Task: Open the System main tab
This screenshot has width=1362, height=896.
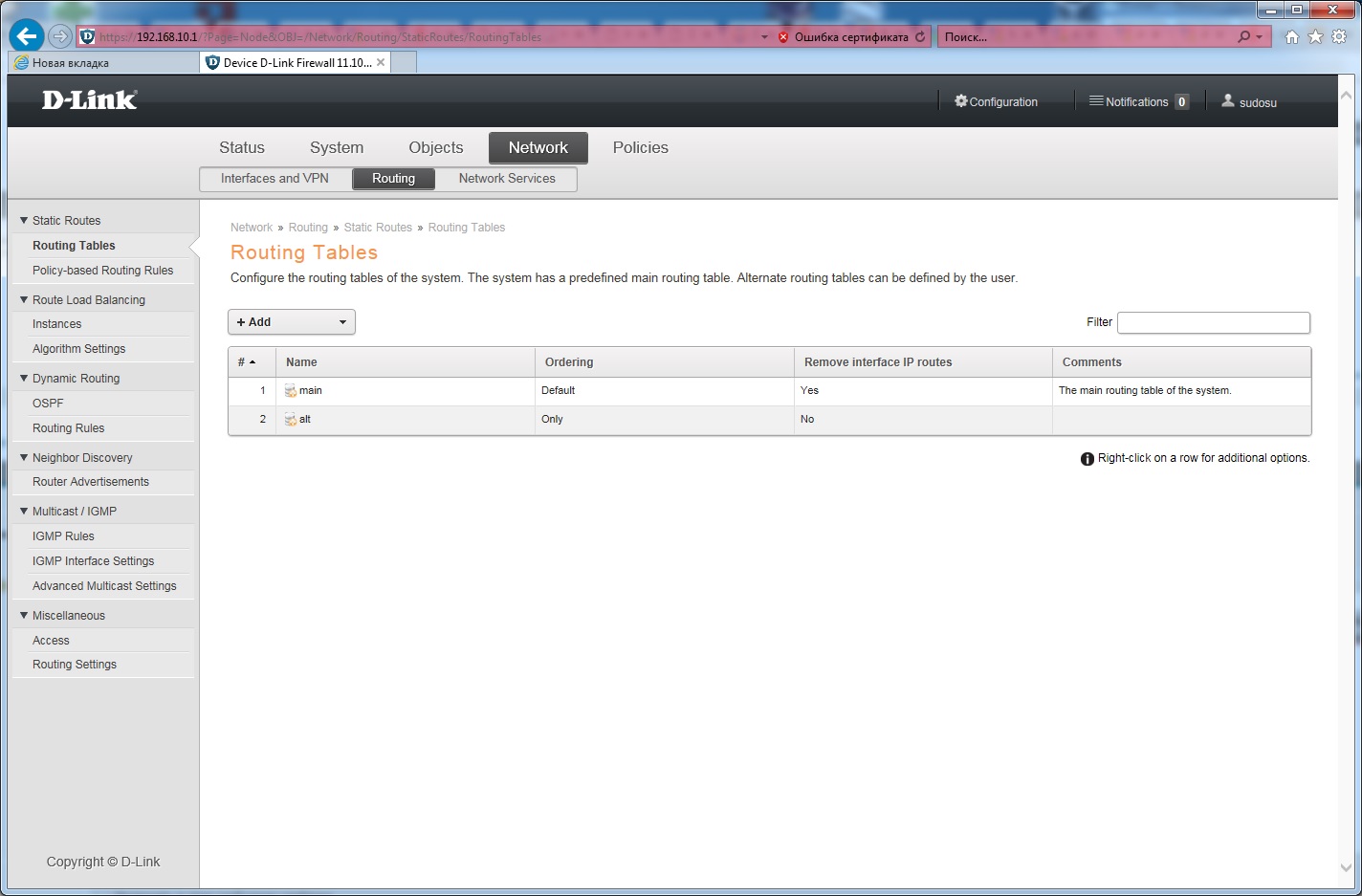Action: 337,147
